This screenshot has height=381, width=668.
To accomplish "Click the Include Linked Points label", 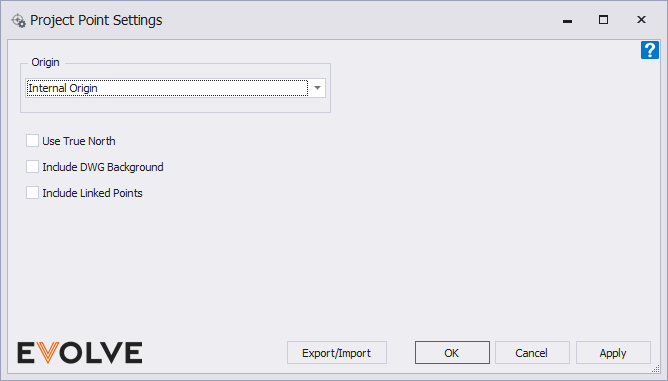I will pos(92,193).
